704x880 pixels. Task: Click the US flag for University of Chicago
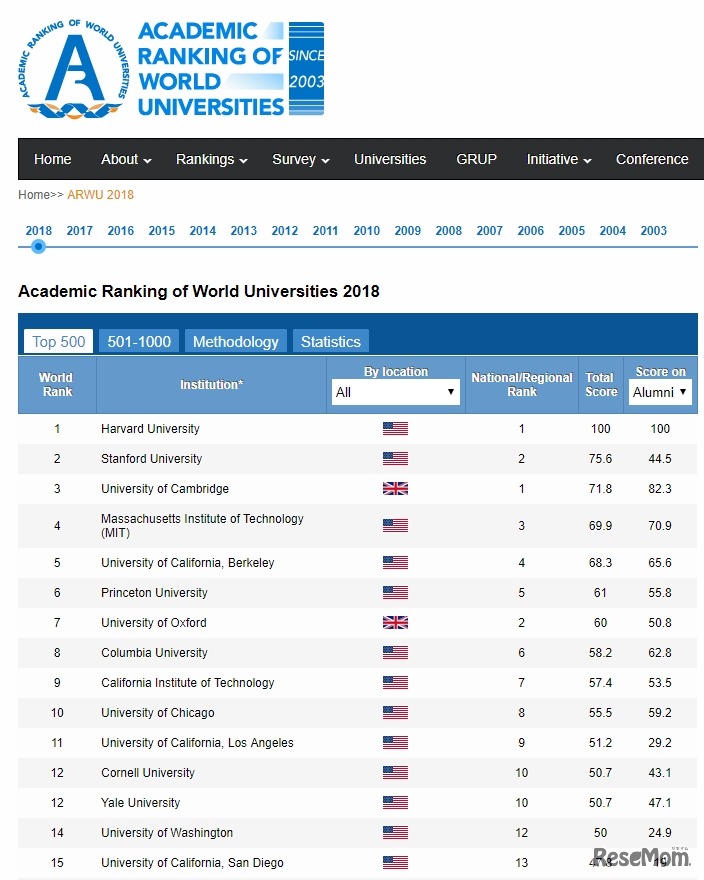point(395,713)
